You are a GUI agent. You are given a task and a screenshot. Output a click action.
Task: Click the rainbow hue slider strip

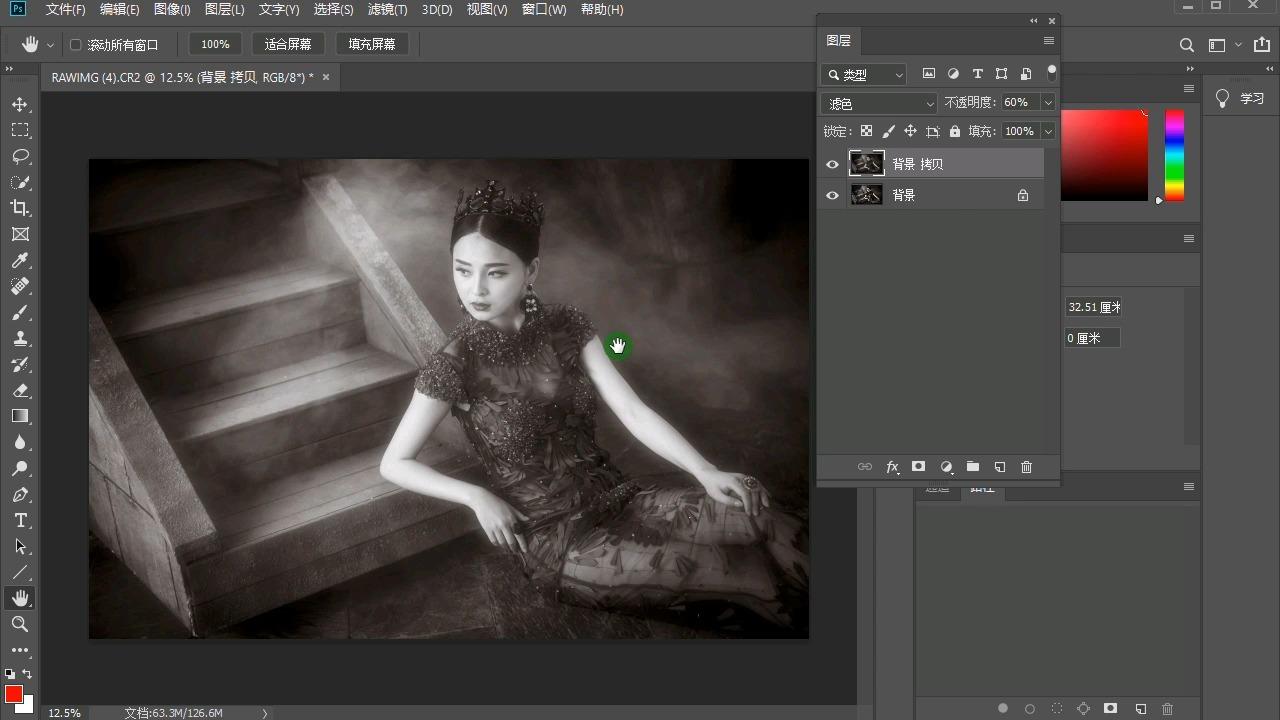[1174, 155]
